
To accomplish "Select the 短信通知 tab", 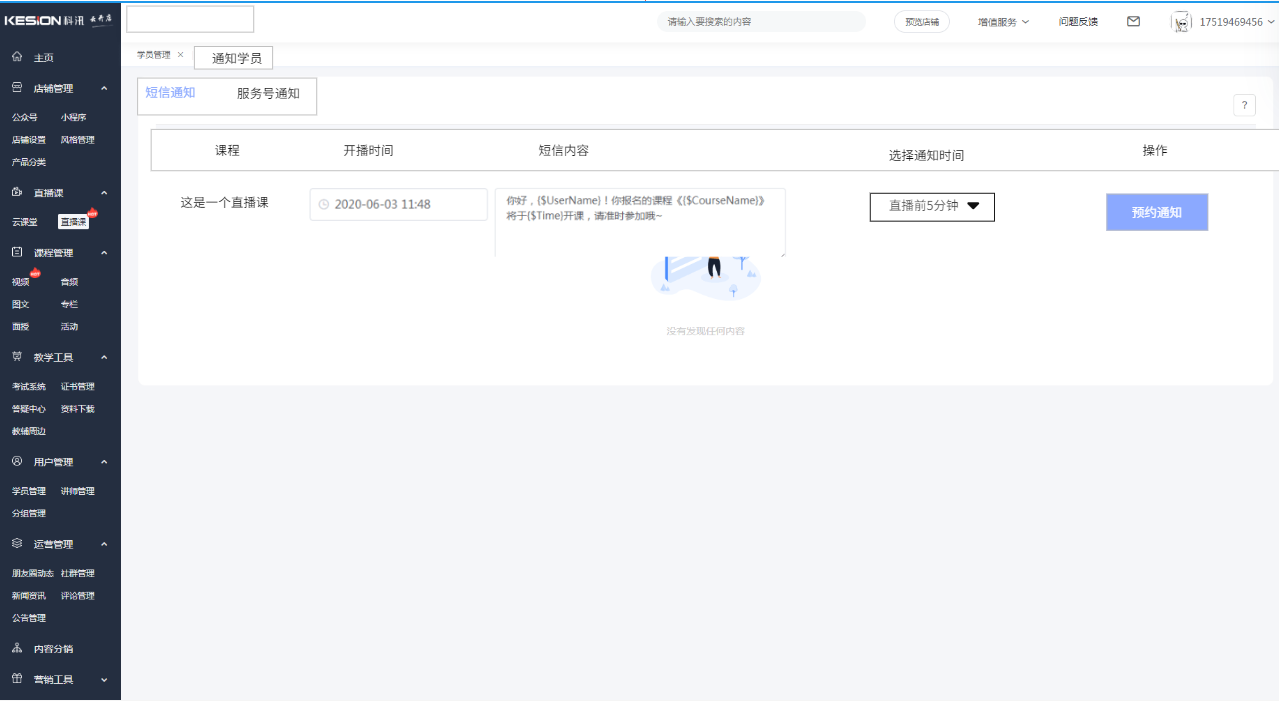I will [x=170, y=93].
